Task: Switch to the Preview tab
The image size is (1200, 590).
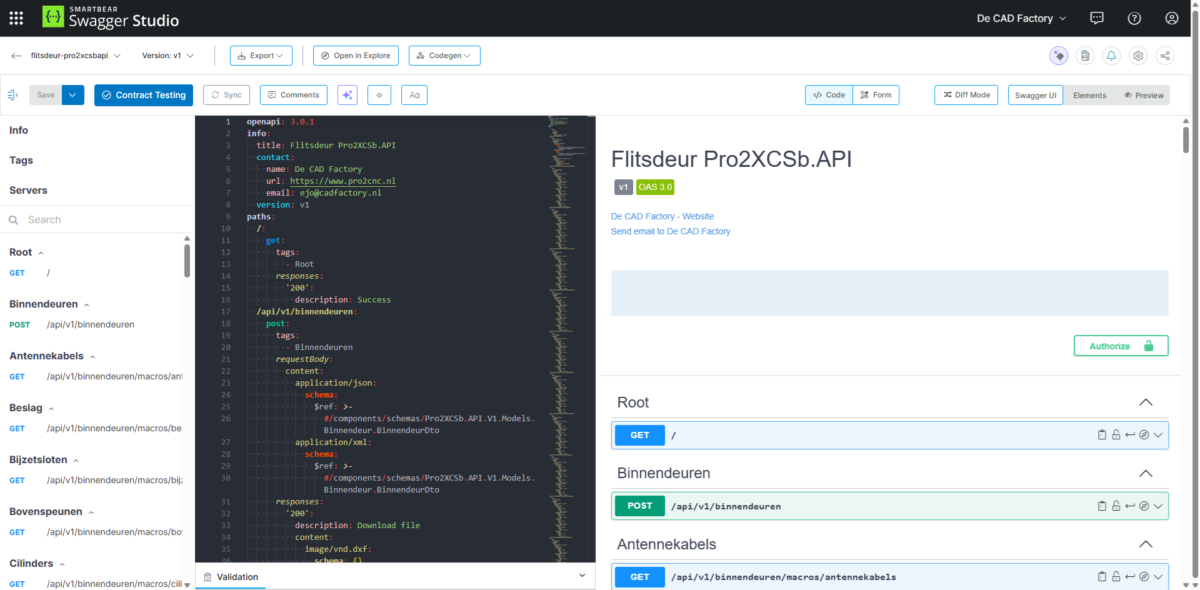Action: [x=1144, y=95]
